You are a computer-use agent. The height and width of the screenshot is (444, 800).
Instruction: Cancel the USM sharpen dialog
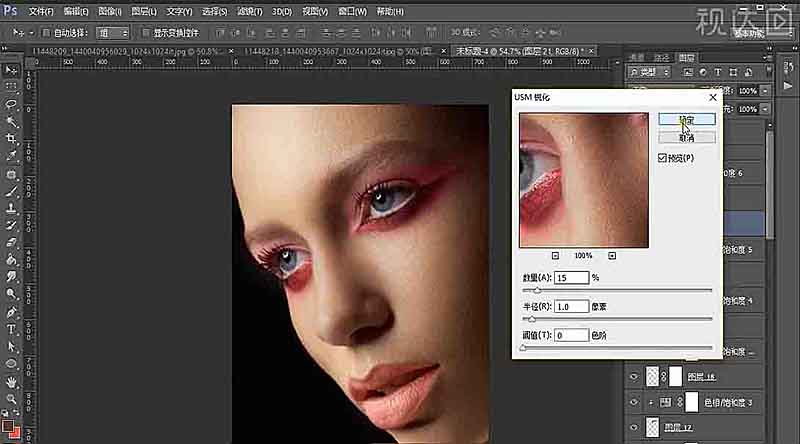(687, 138)
